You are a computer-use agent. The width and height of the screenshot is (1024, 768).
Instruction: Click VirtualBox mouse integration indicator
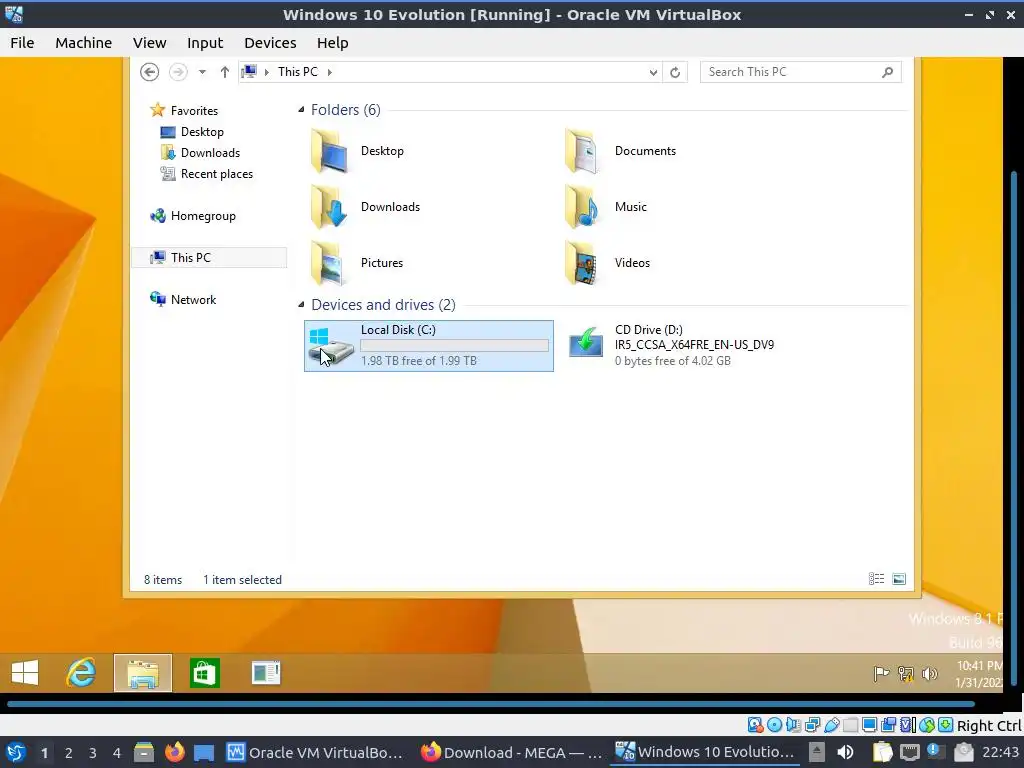(927, 725)
